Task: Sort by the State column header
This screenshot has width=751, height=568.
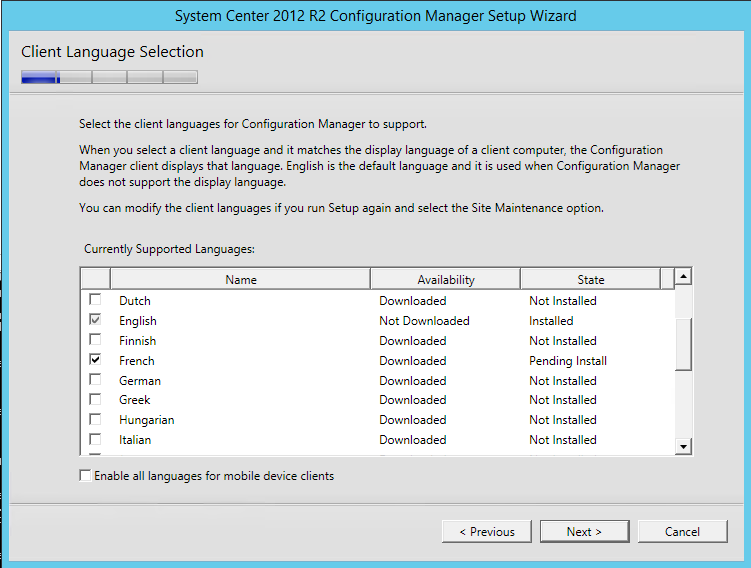Action: [x=591, y=279]
